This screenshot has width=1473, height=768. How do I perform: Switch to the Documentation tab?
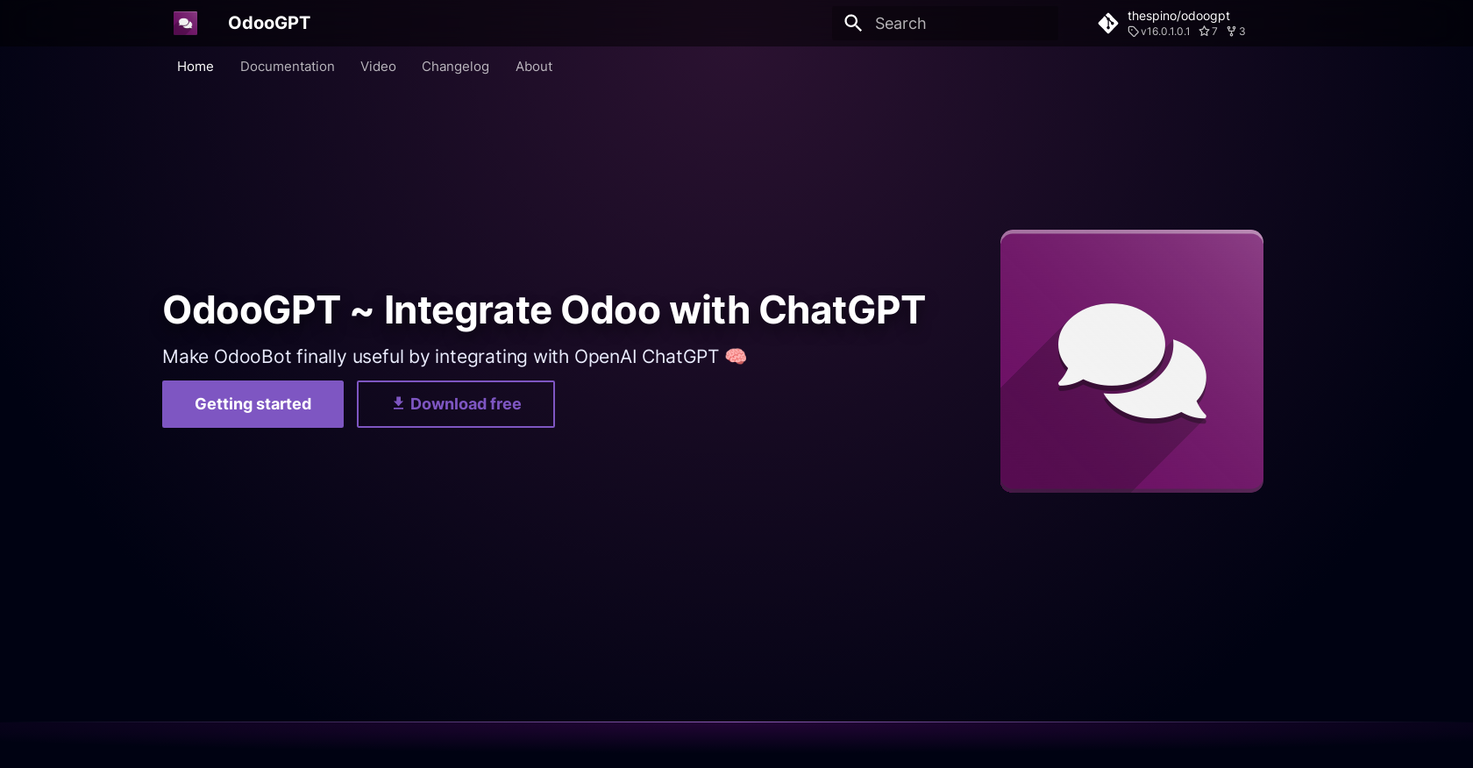(x=287, y=66)
